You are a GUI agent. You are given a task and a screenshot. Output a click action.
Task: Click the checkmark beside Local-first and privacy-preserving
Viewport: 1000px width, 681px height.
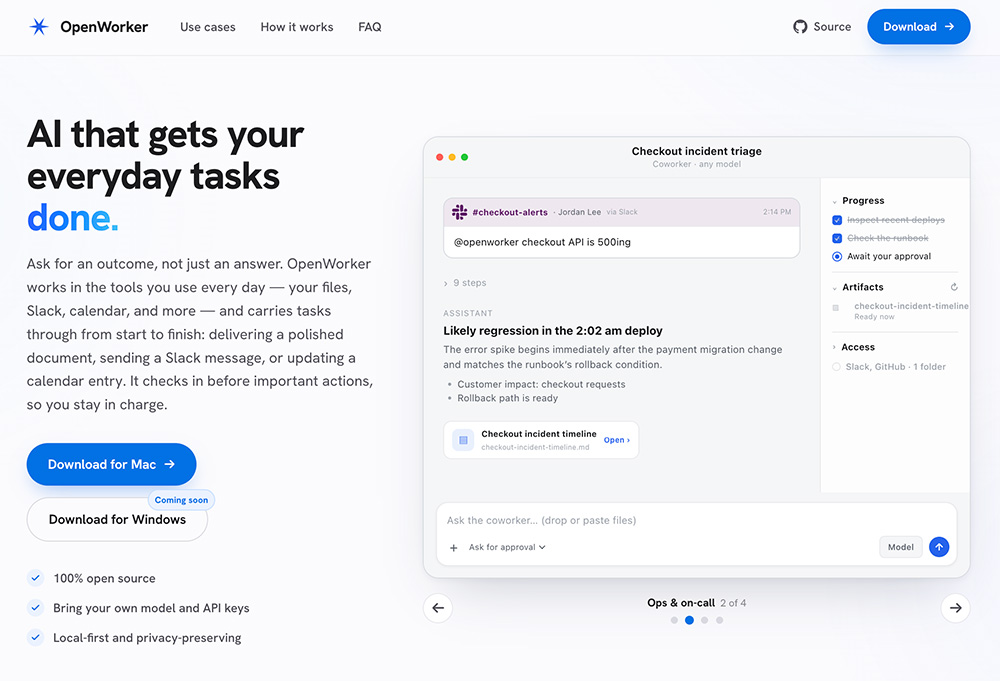coord(36,637)
